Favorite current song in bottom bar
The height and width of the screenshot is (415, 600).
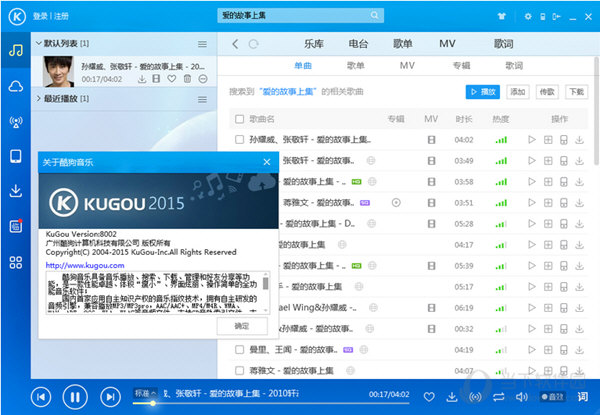[429, 397]
